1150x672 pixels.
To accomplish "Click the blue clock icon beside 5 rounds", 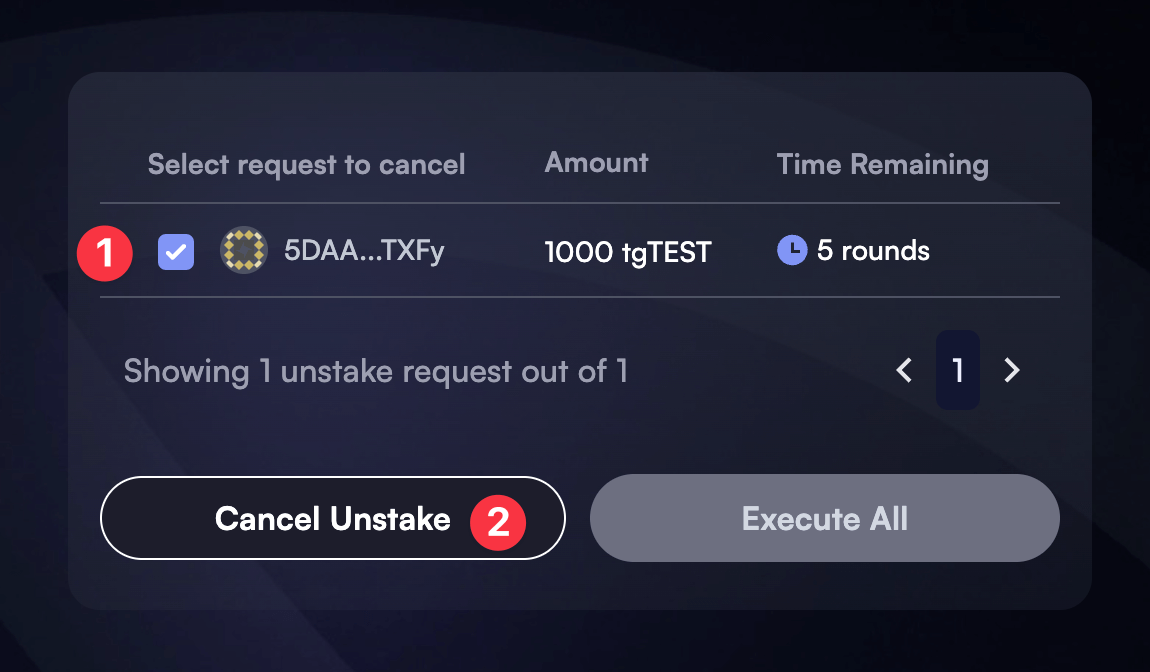I will pyautogui.click(x=791, y=250).
